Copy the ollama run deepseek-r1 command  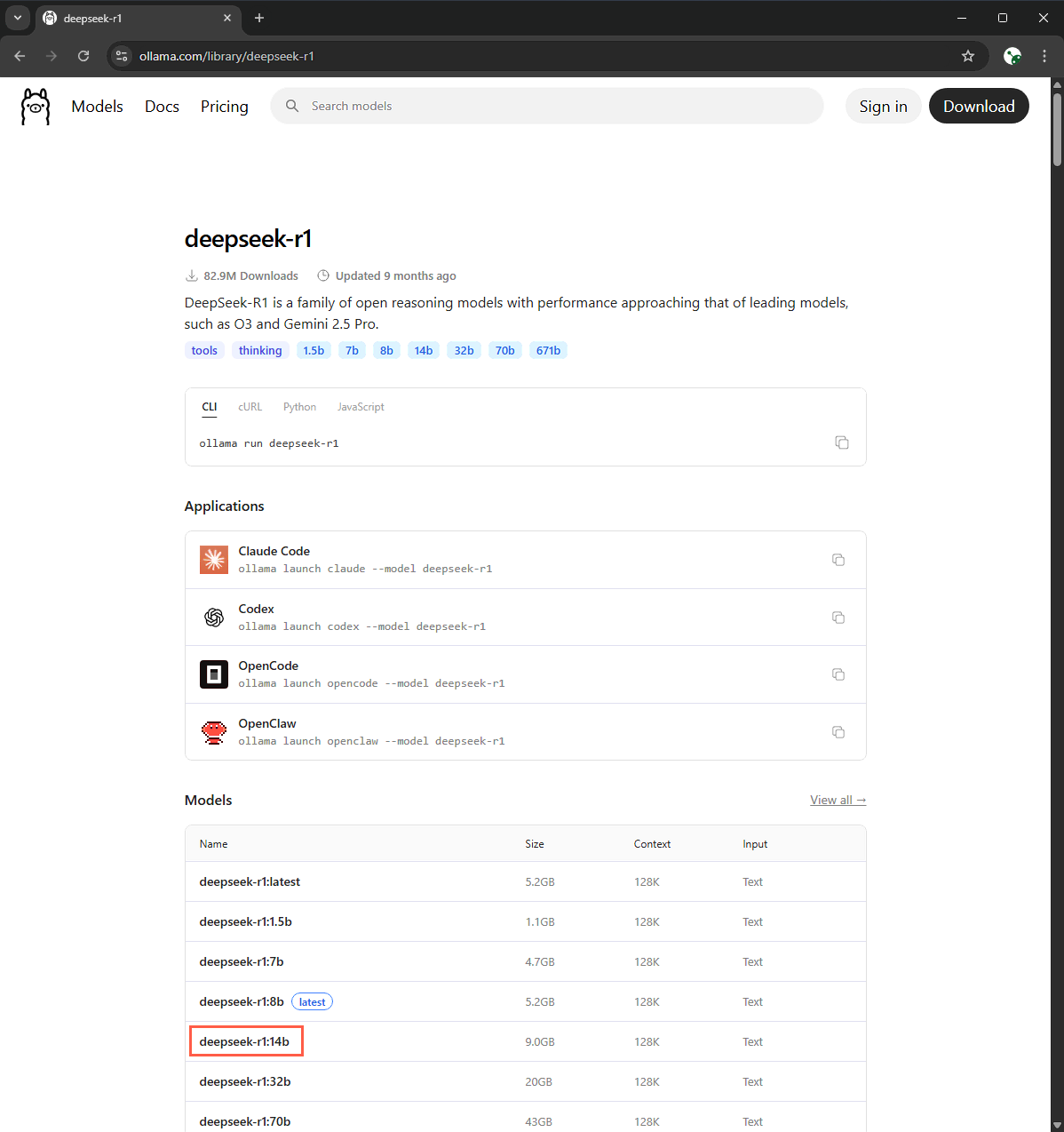842,442
